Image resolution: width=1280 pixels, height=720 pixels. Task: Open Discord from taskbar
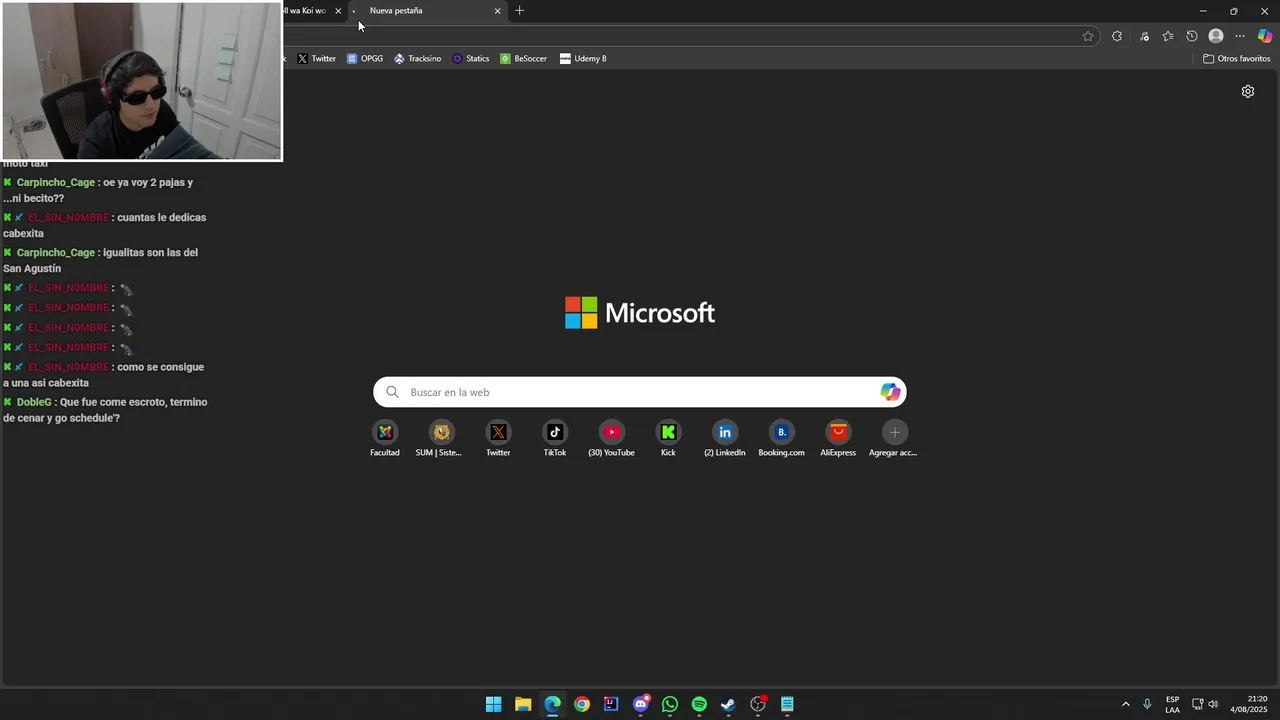tap(641, 704)
